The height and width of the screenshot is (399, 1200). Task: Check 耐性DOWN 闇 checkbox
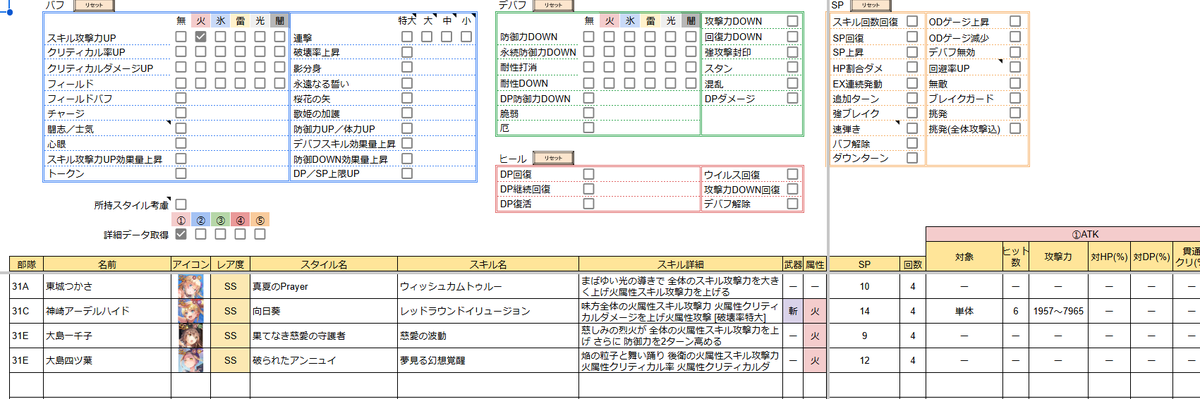[x=690, y=83]
